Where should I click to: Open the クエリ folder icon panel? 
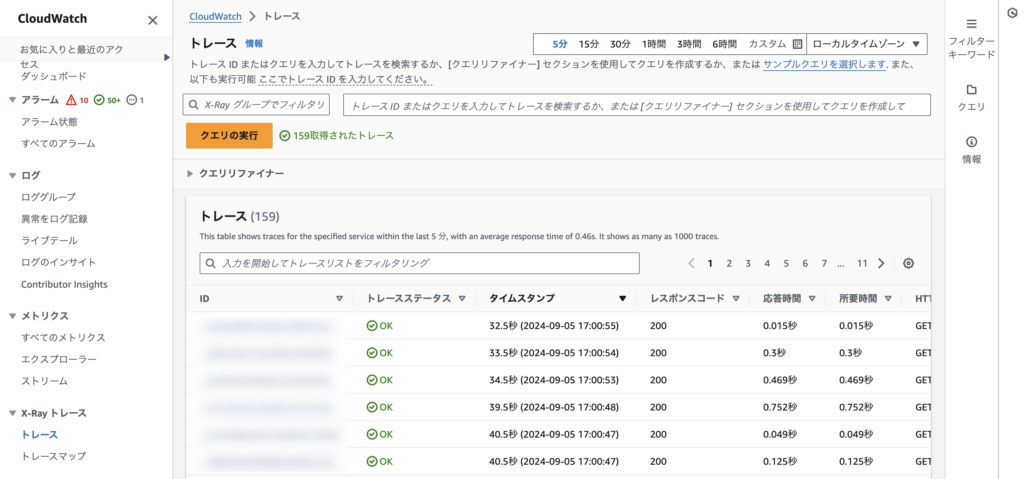[971, 90]
